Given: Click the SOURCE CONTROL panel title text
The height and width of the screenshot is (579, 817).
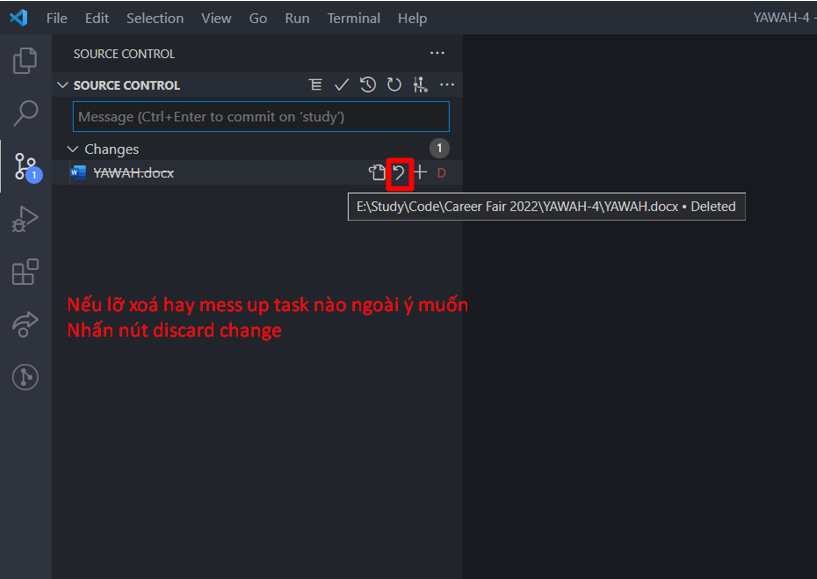Looking at the screenshot, I should pos(124,54).
